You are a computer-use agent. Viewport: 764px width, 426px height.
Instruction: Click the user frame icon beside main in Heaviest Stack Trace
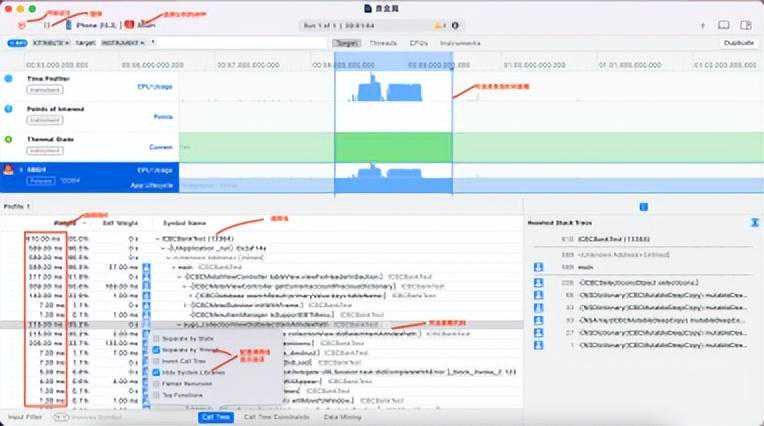(x=537, y=266)
